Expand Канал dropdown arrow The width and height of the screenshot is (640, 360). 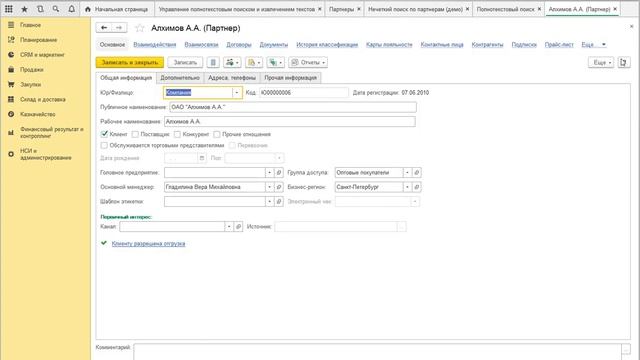[x=229, y=227]
